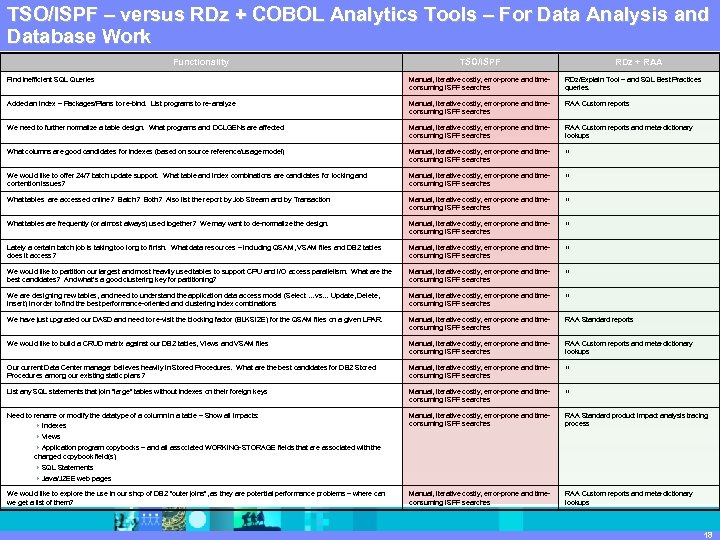Screen dimensions: 720x540
Task: Select the '24/7 batch update support' functionality cell
Action: coord(201,179)
